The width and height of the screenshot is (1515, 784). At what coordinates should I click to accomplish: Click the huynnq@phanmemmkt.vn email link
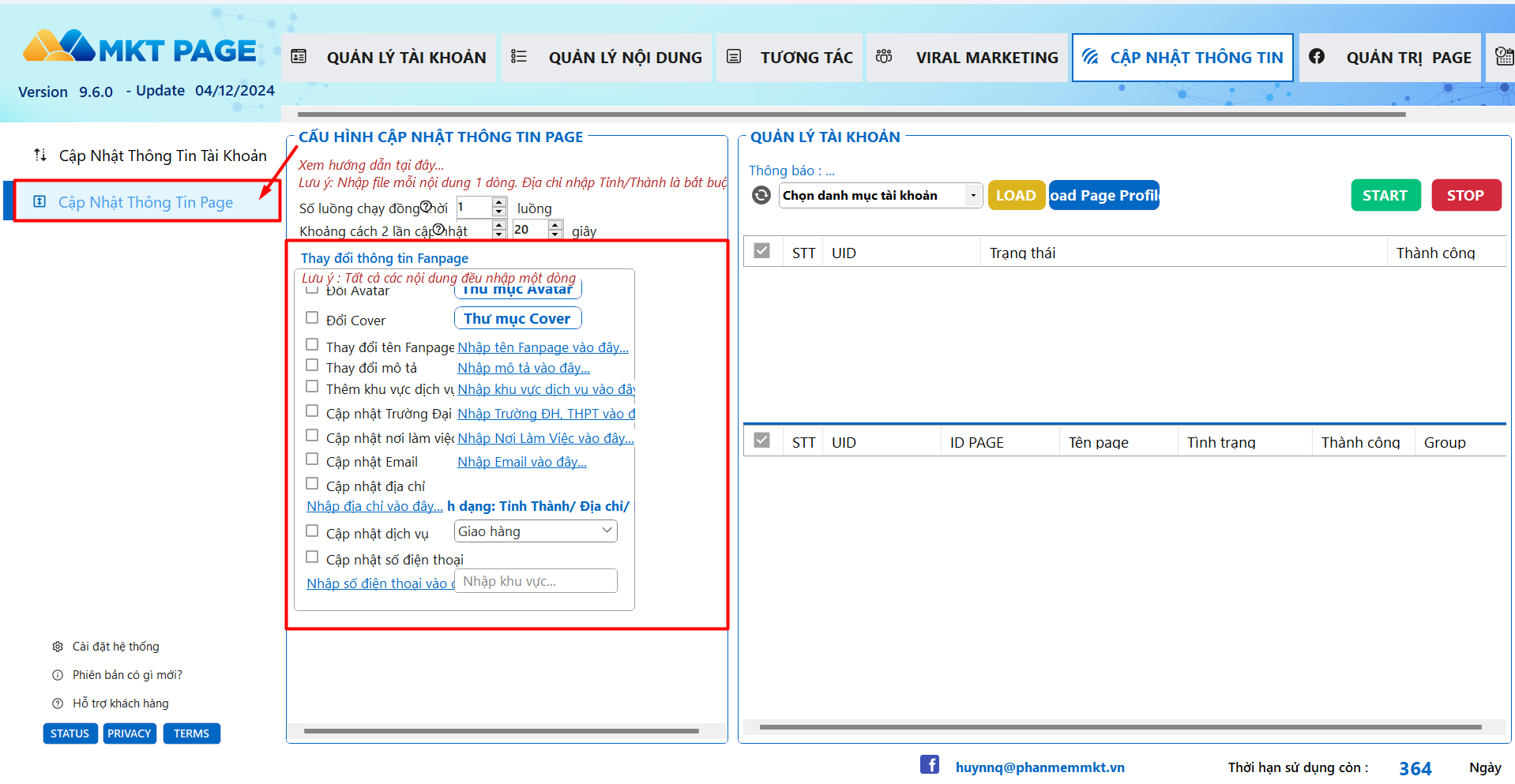click(1040, 767)
